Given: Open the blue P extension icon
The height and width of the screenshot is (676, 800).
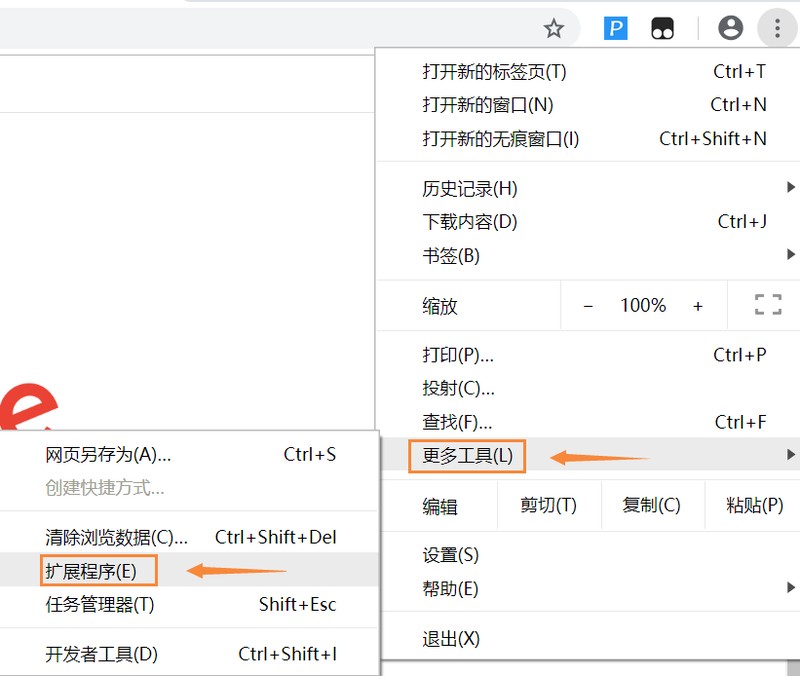Looking at the screenshot, I should (615, 28).
